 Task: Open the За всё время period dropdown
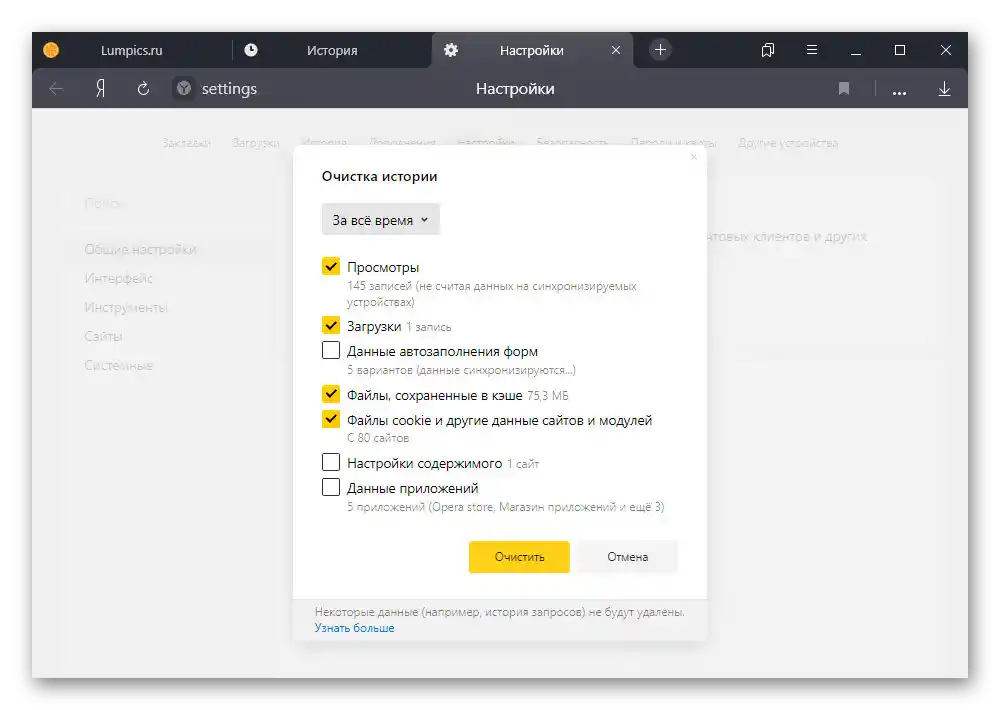click(x=381, y=219)
